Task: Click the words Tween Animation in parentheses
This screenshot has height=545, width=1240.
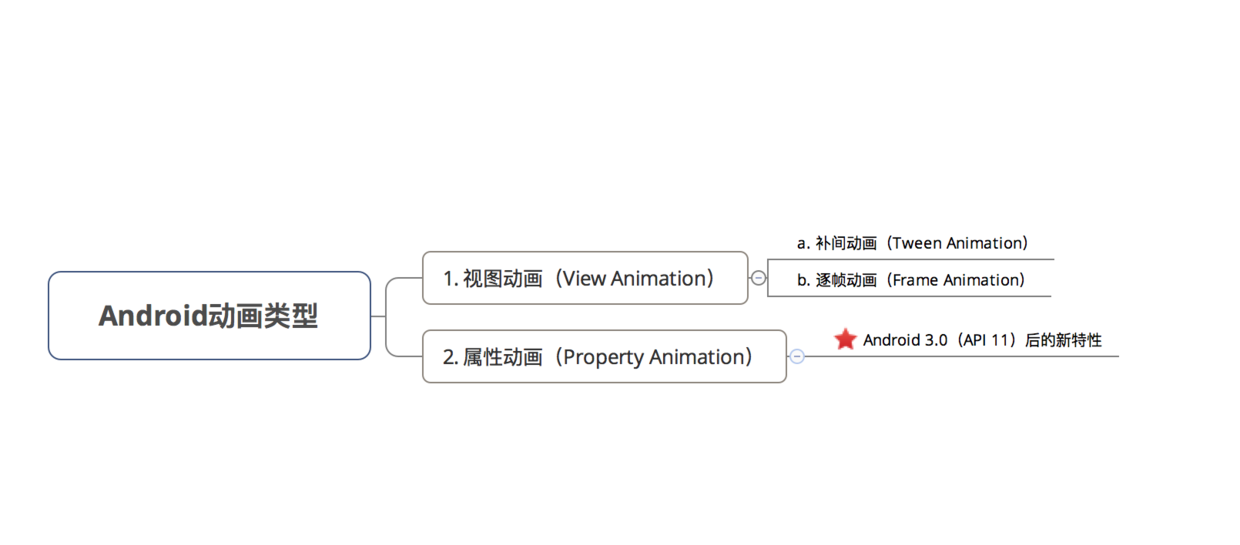Action: (x=955, y=243)
